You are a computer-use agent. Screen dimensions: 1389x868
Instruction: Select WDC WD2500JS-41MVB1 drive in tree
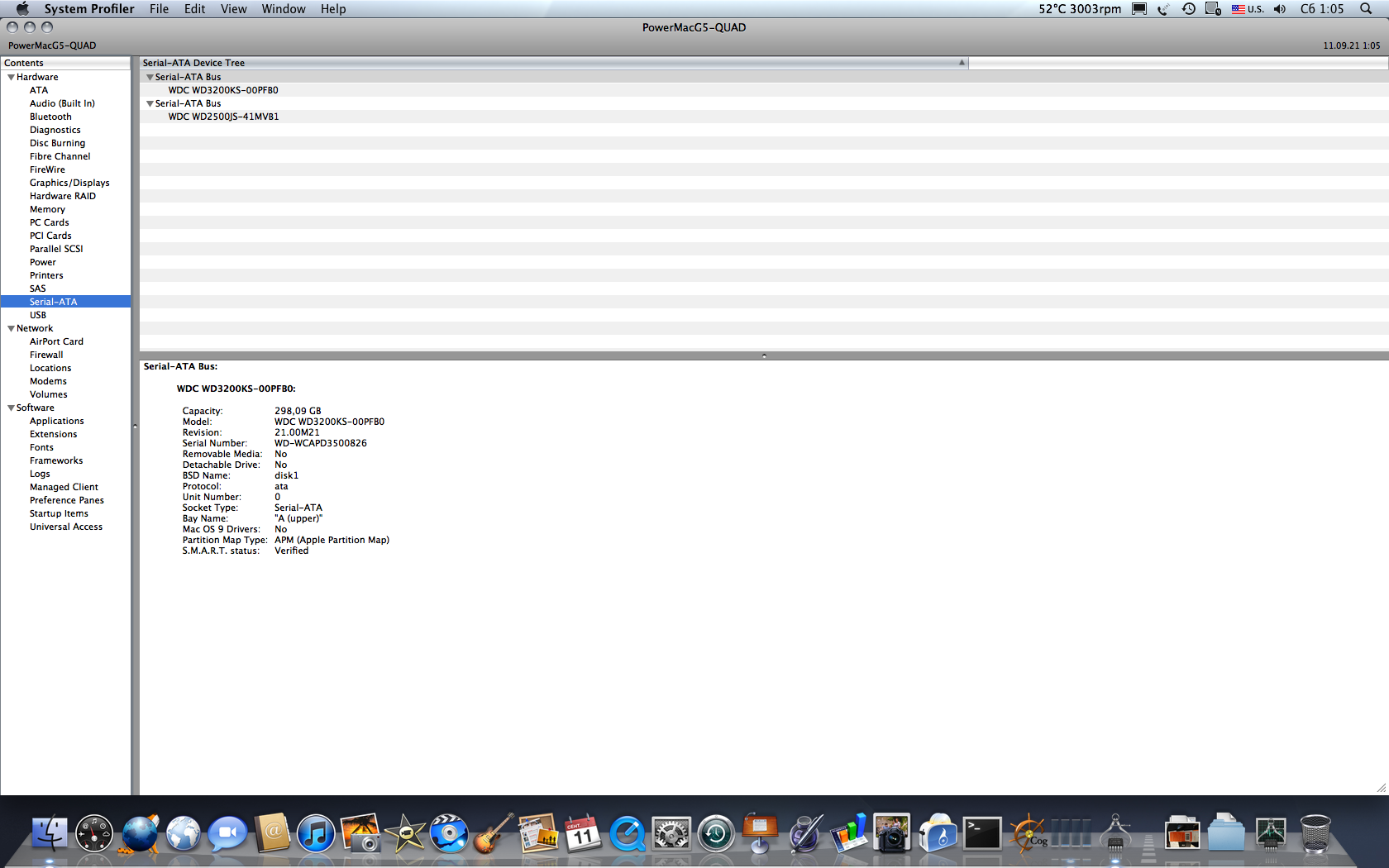[x=223, y=117]
